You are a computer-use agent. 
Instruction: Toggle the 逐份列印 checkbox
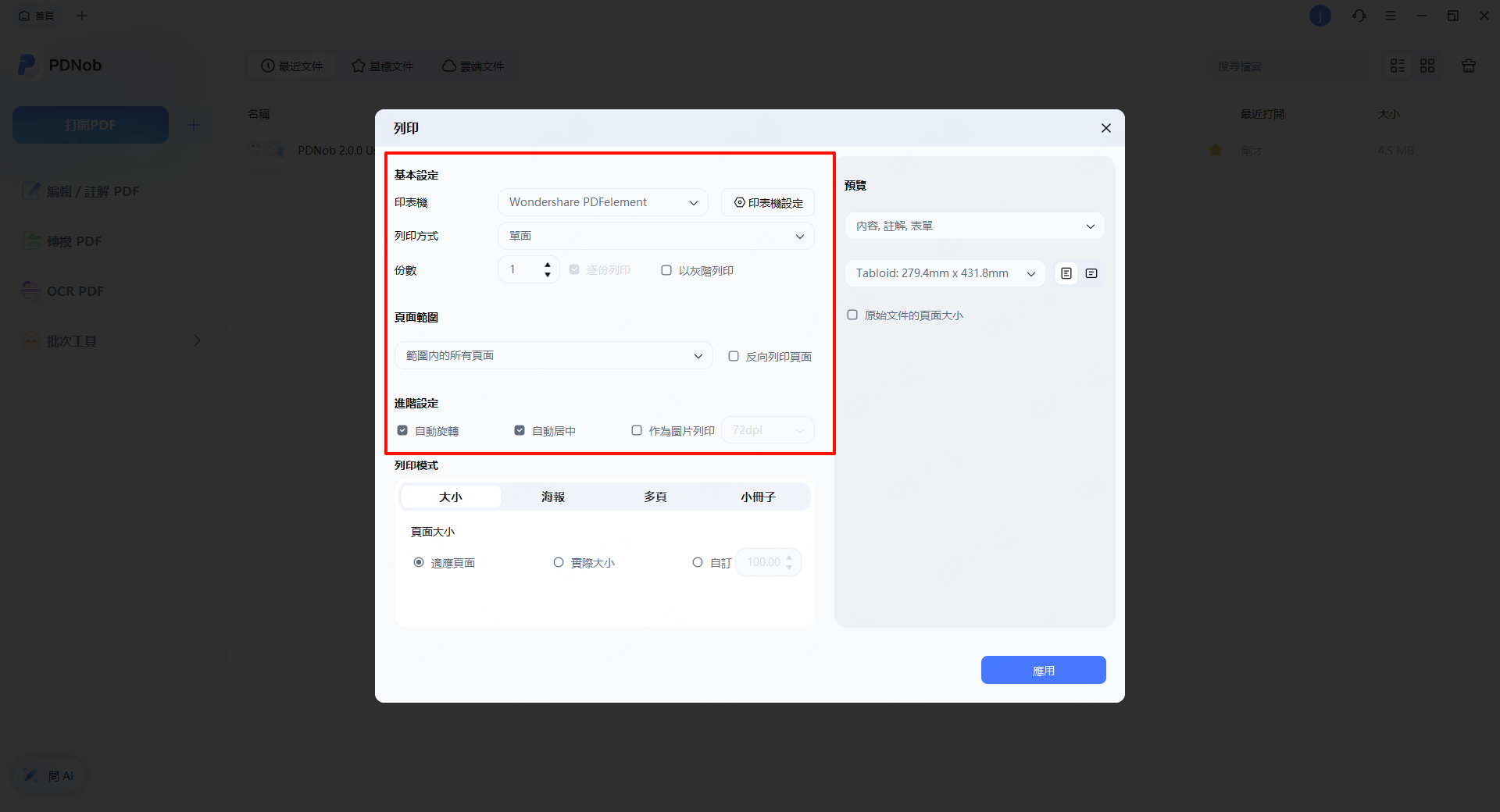point(574,270)
